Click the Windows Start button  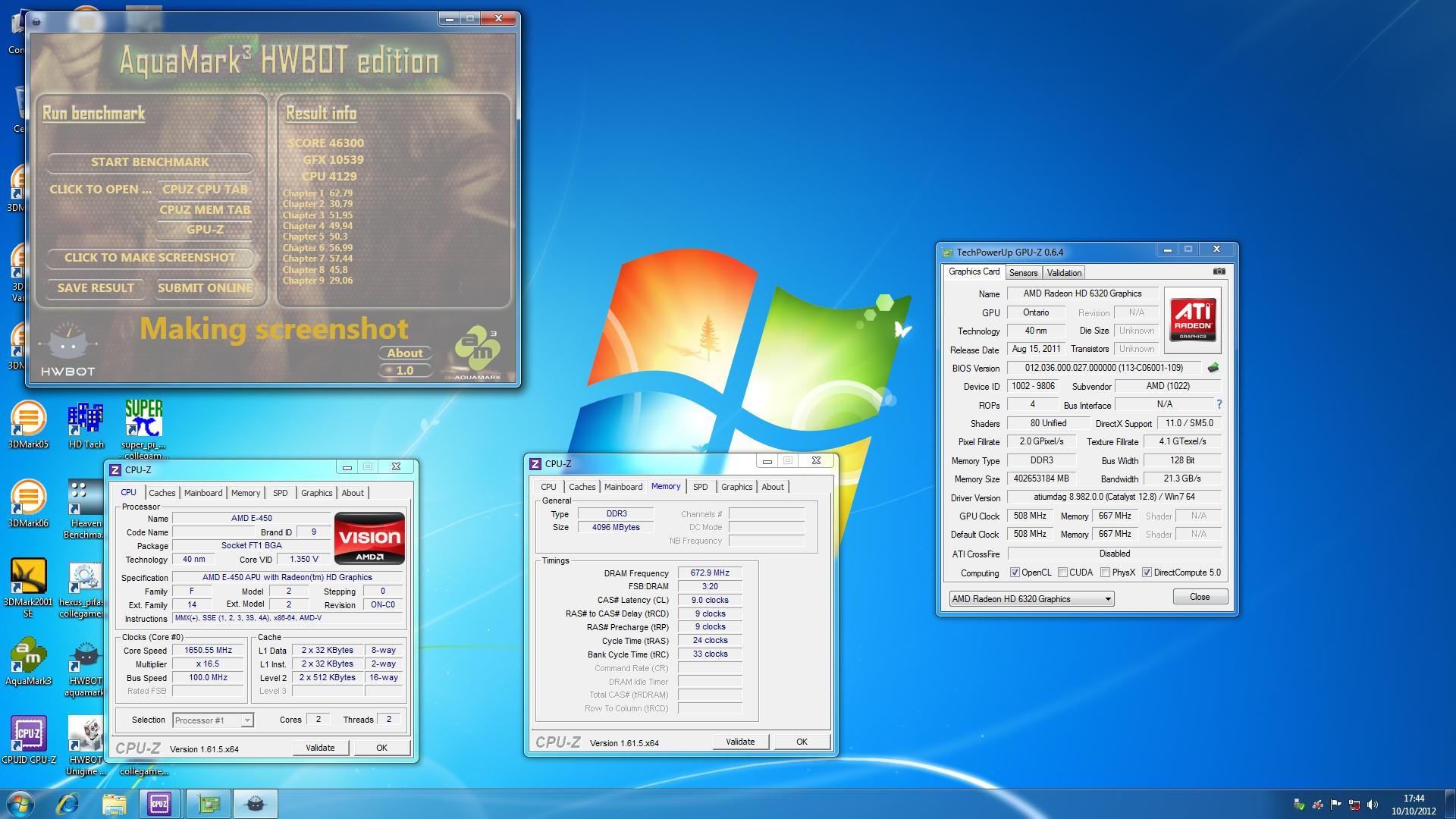coord(20,804)
